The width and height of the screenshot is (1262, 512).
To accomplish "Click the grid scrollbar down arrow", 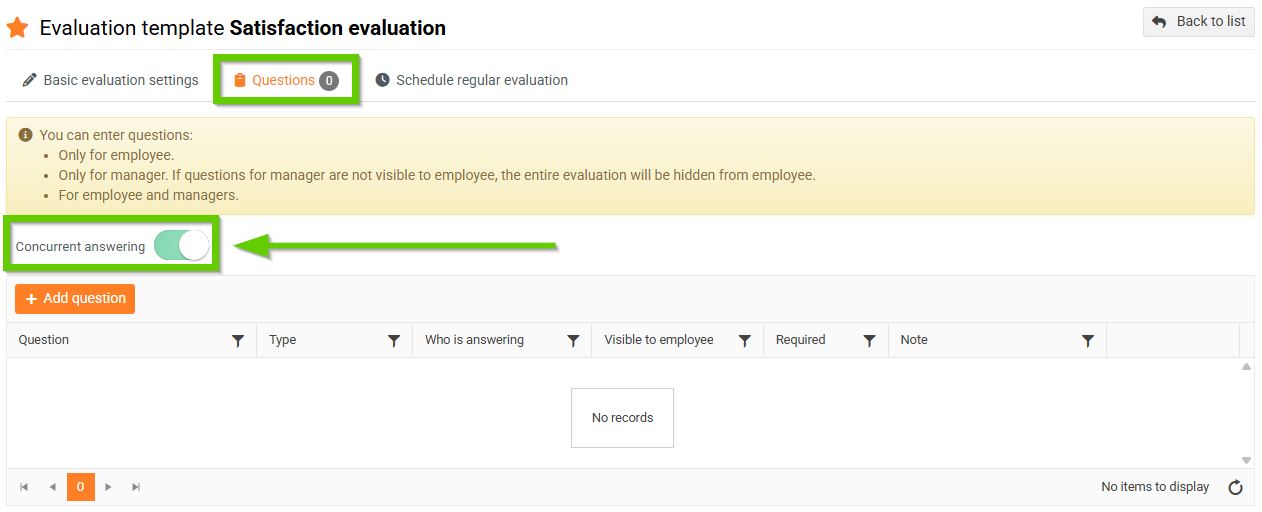I will tap(1246, 460).
